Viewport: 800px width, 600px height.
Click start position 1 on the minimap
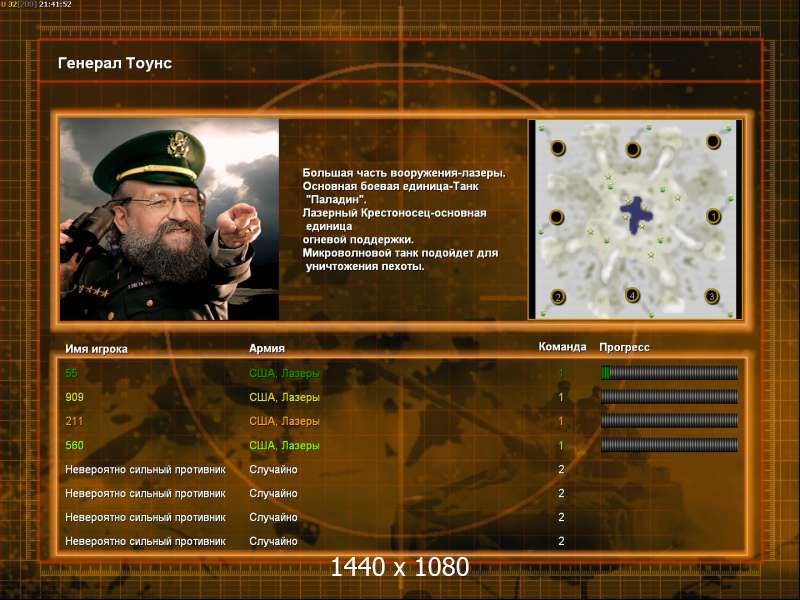[713, 216]
